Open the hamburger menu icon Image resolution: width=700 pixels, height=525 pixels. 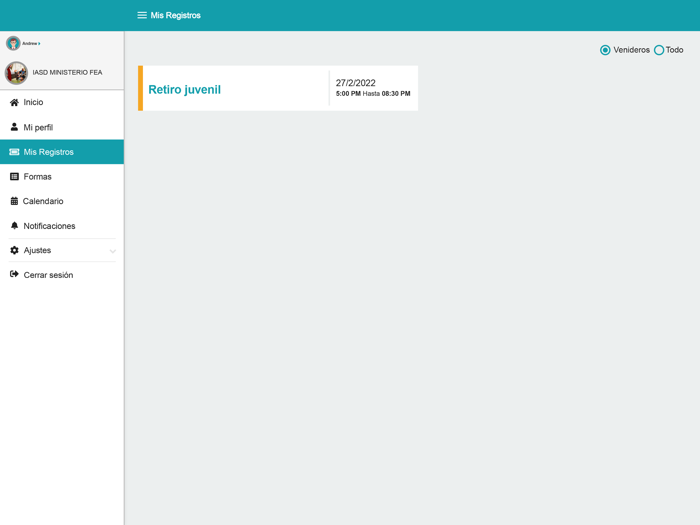[x=142, y=15]
